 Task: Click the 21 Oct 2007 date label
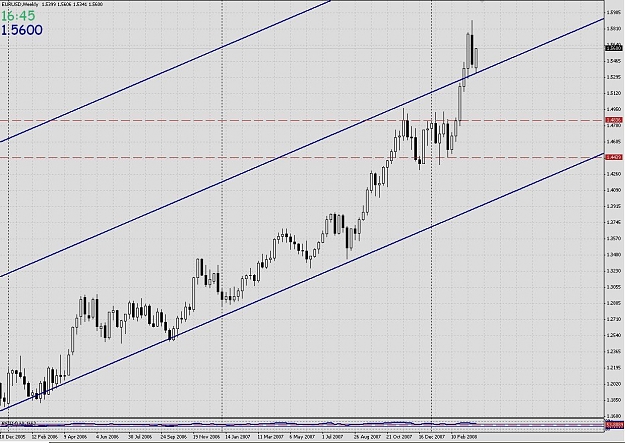399,437
